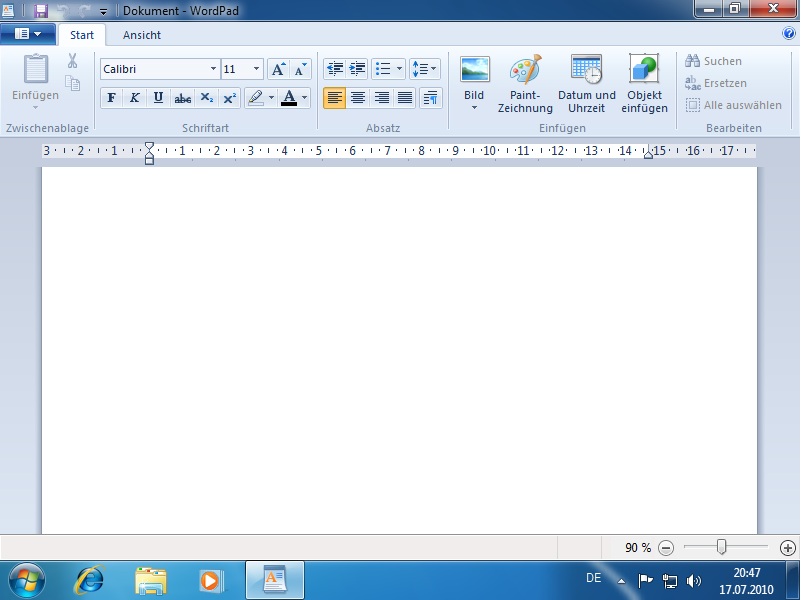
Task: Open the font size dropdown
Action: click(x=257, y=69)
